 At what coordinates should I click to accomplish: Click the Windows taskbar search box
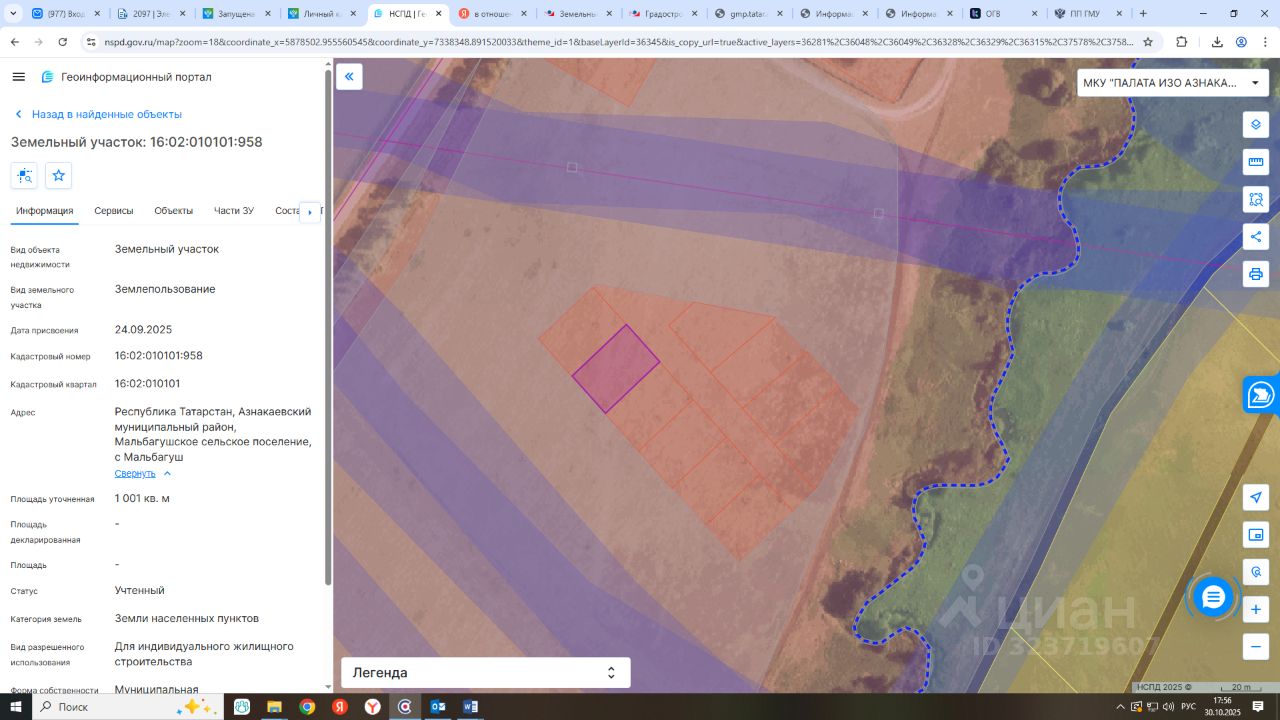[x=126, y=707]
